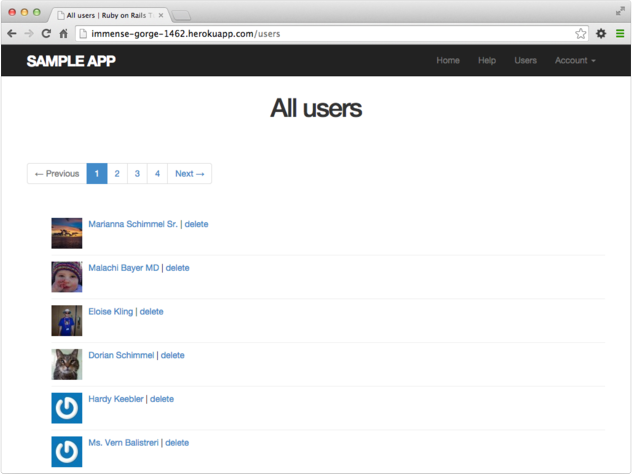Image resolution: width=632 pixels, height=474 pixels.
Task: Open the Help navigation item
Action: [487, 60]
